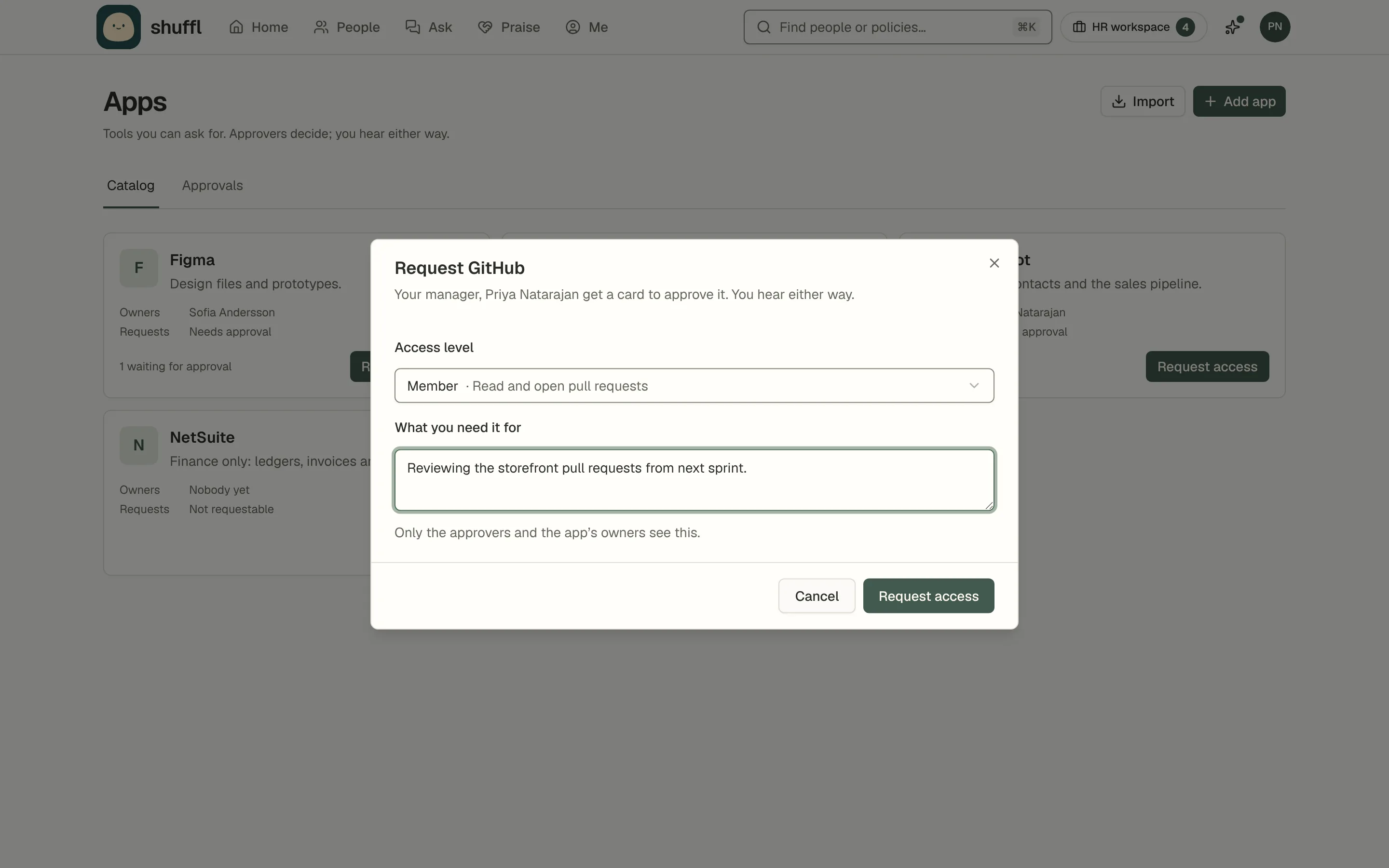Open the Access level dropdown

[x=694, y=386]
